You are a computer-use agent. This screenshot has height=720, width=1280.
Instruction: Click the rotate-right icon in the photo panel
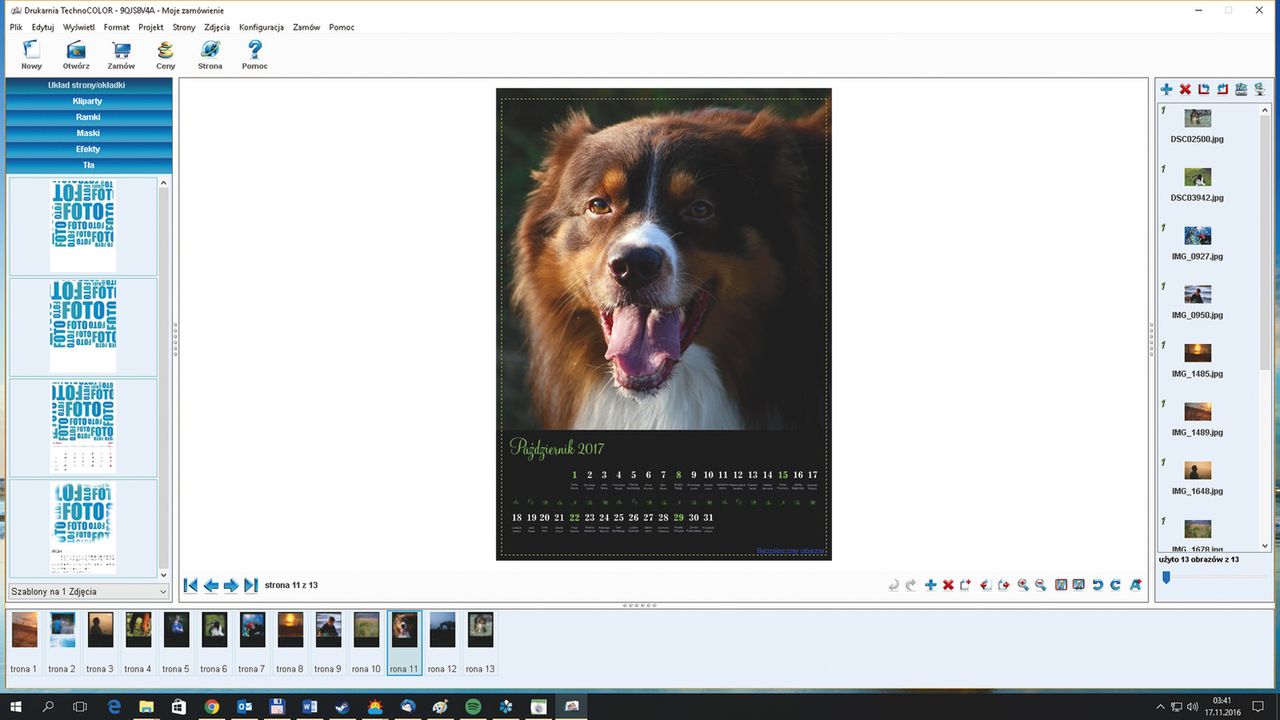[1222, 90]
